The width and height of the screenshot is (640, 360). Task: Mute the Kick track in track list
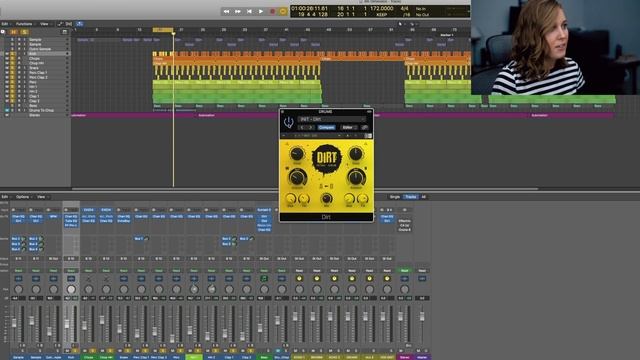coord(7,53)
